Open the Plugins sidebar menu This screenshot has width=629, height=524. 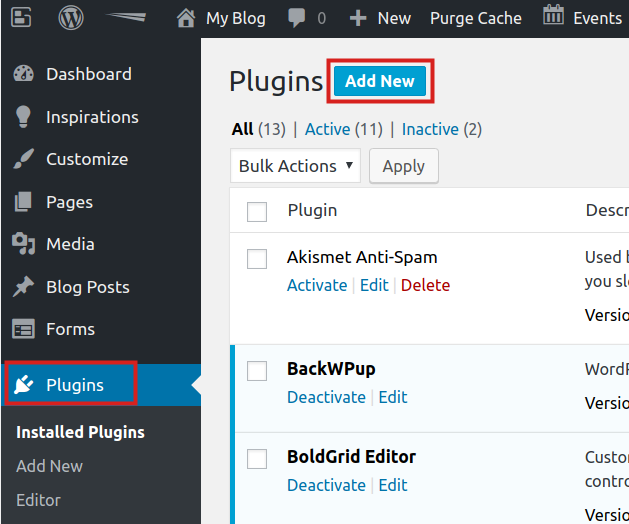pyautogui.click(x=74, y=385)
